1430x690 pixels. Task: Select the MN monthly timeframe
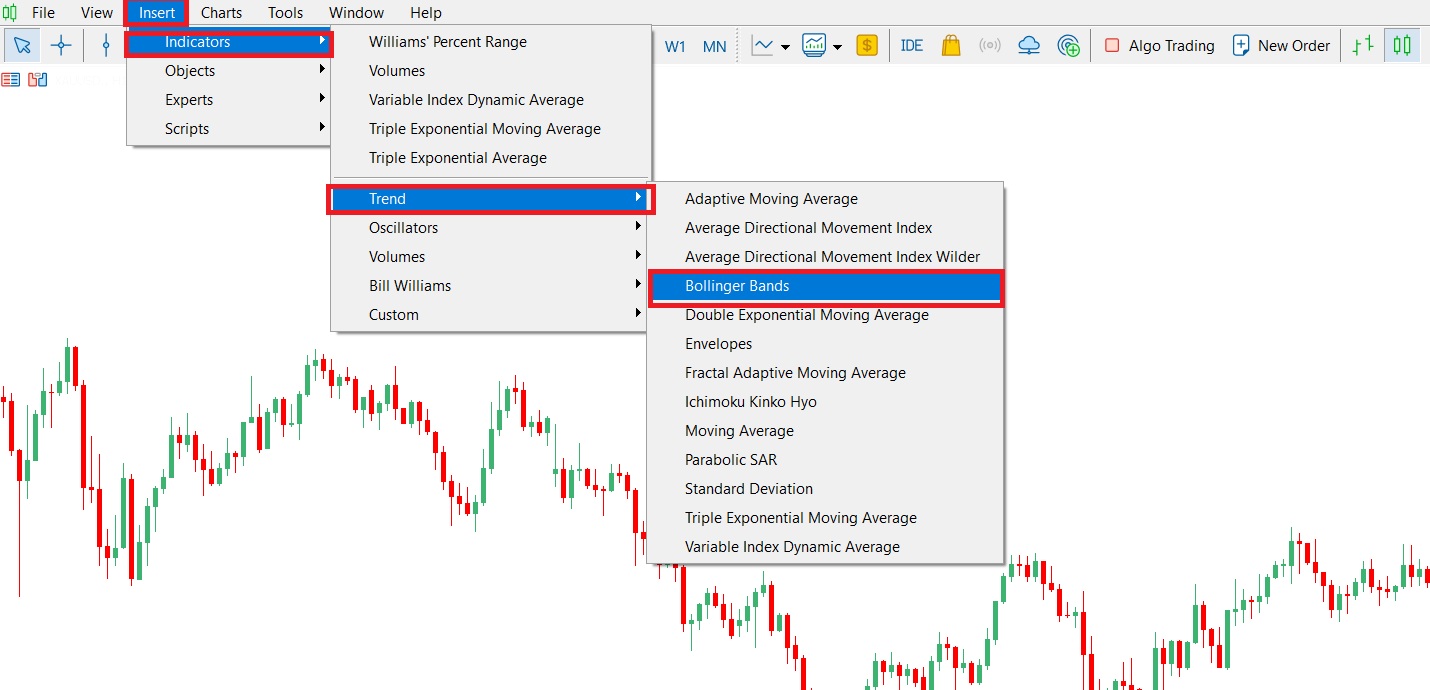coord(715,46)
